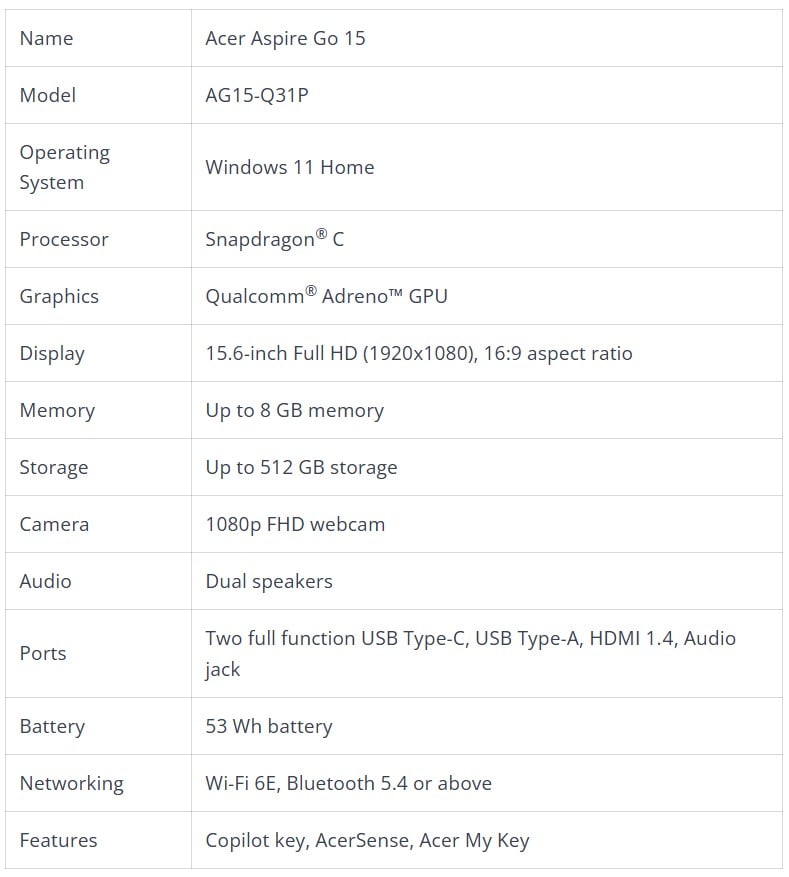Click the Battery row label
789x877 pixels.
tap(52, 727)
